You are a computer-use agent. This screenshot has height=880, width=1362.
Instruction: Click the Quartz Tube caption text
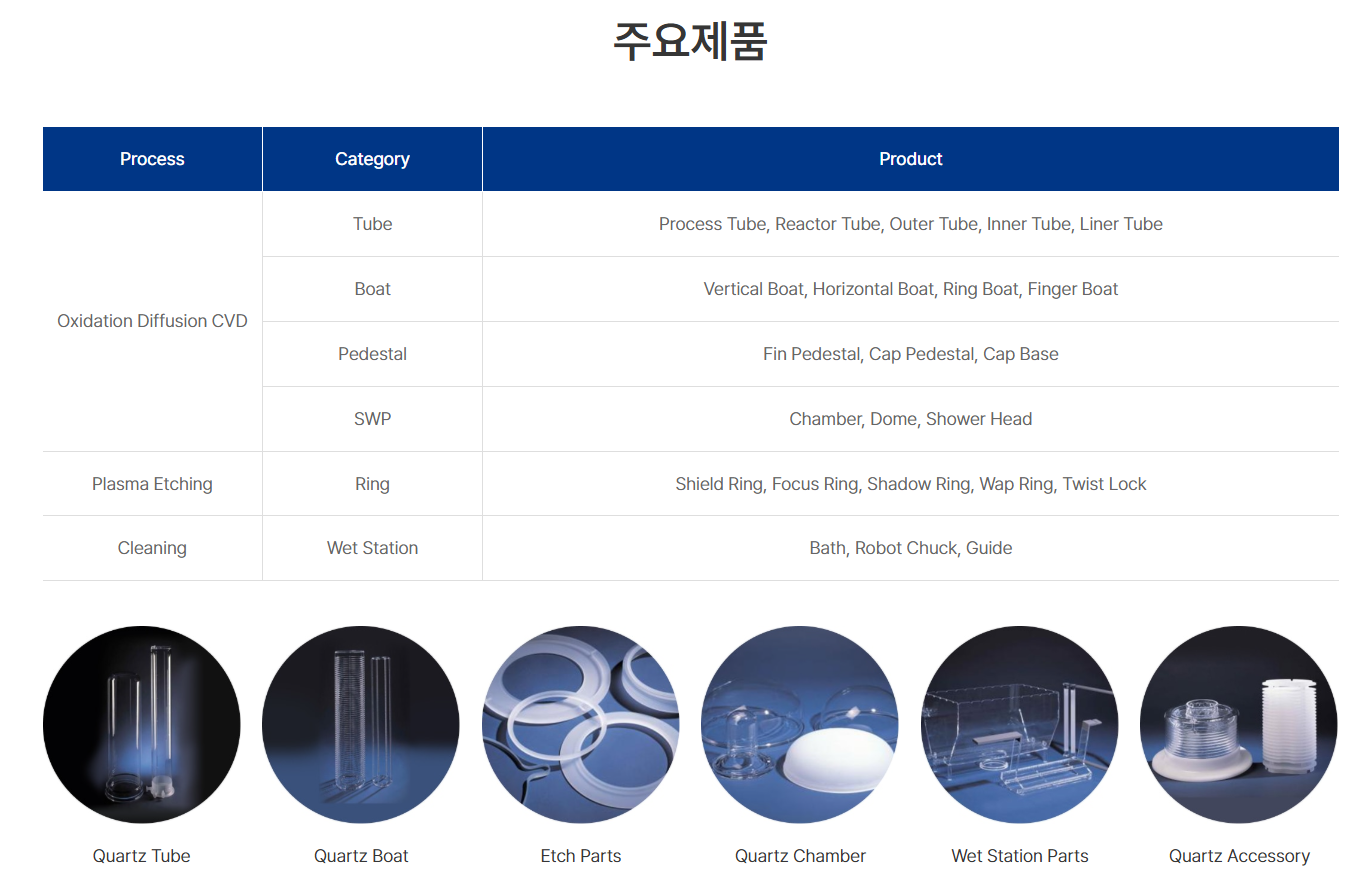point(141,856)
